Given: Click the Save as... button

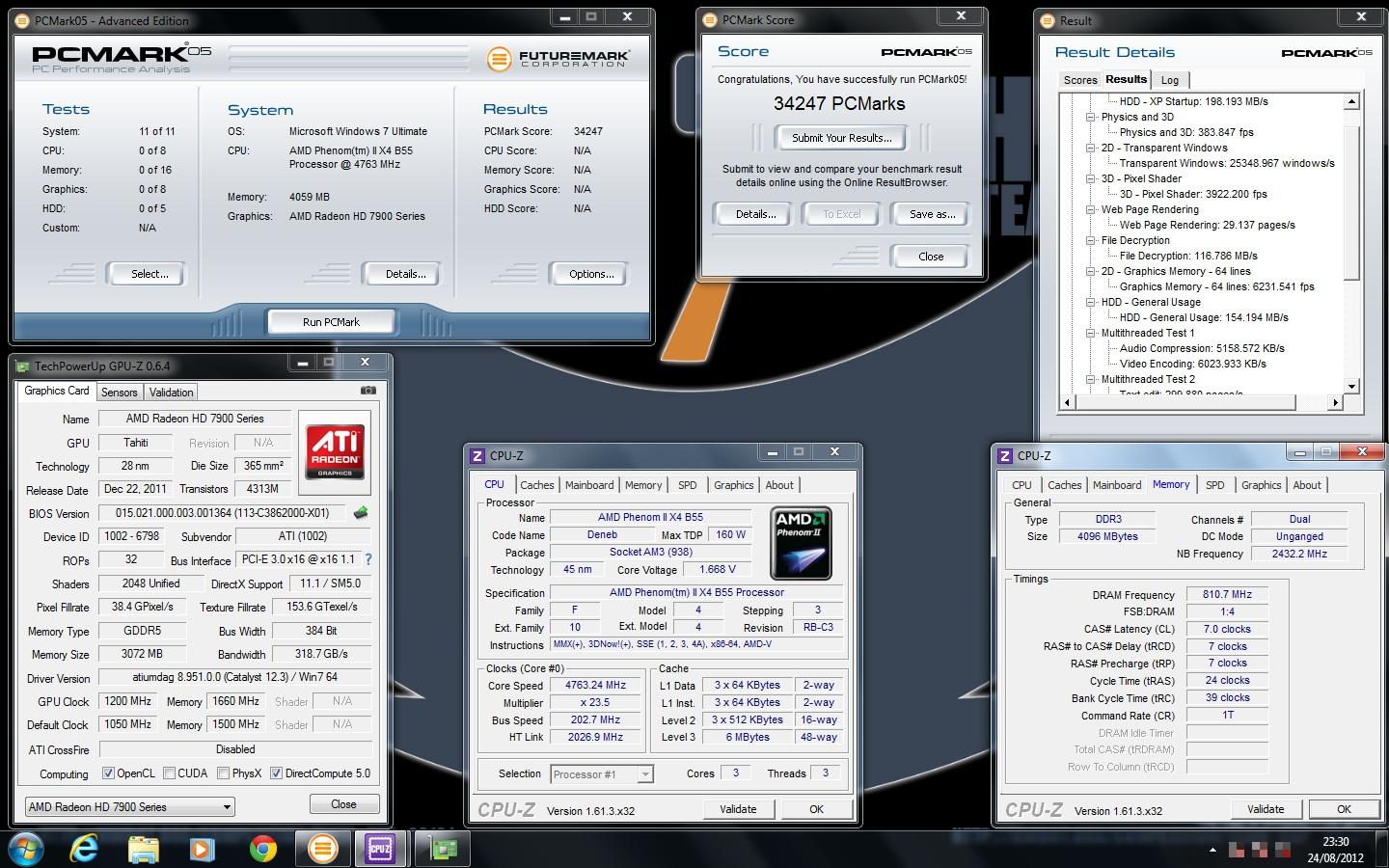Looking at the screenshot, I should click(932, 214).
